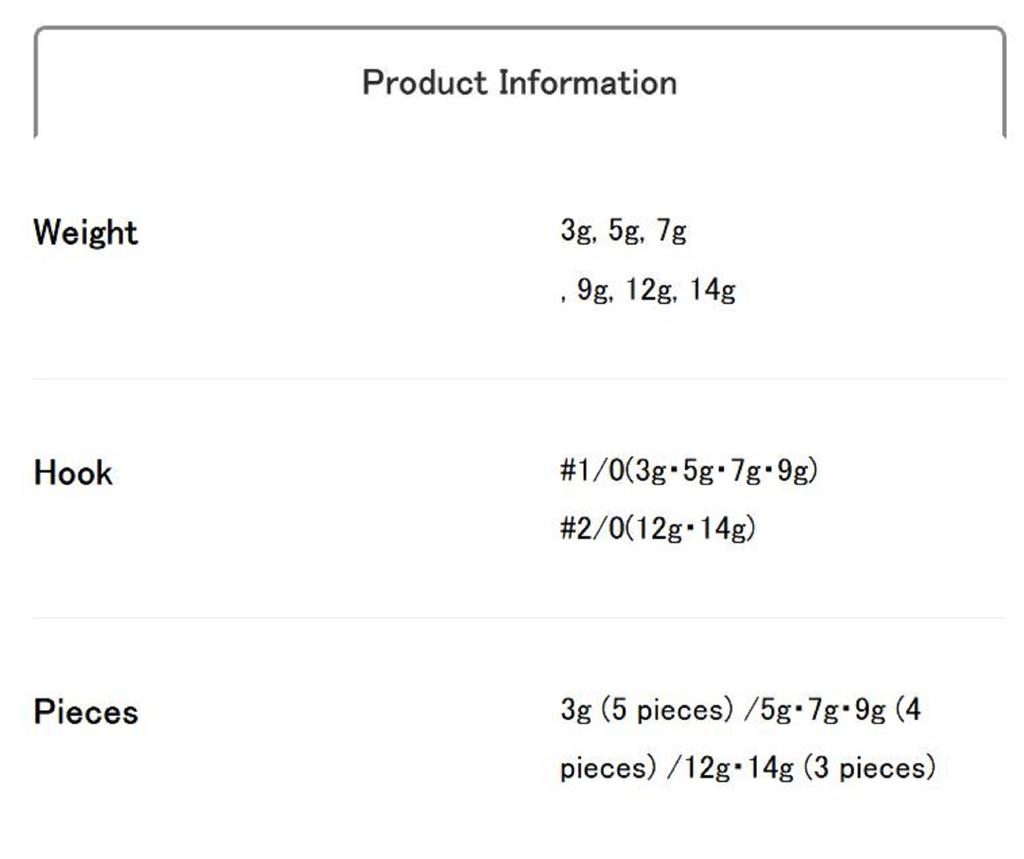
Task: Click the "#1/0(3g·5g·7g·9g)" hook size line
Action: pyautogui.click(x=688, y=471)
